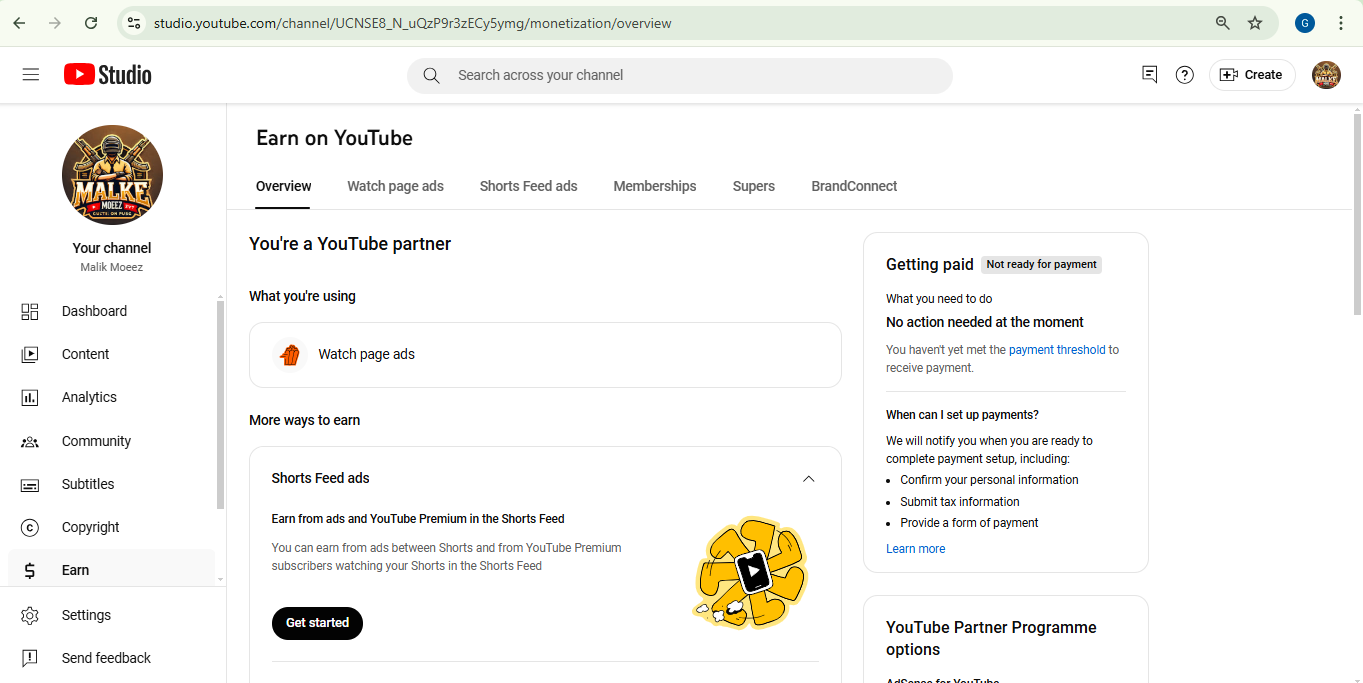
Task: Open the help question mark icon
Action: (1185, 75)
